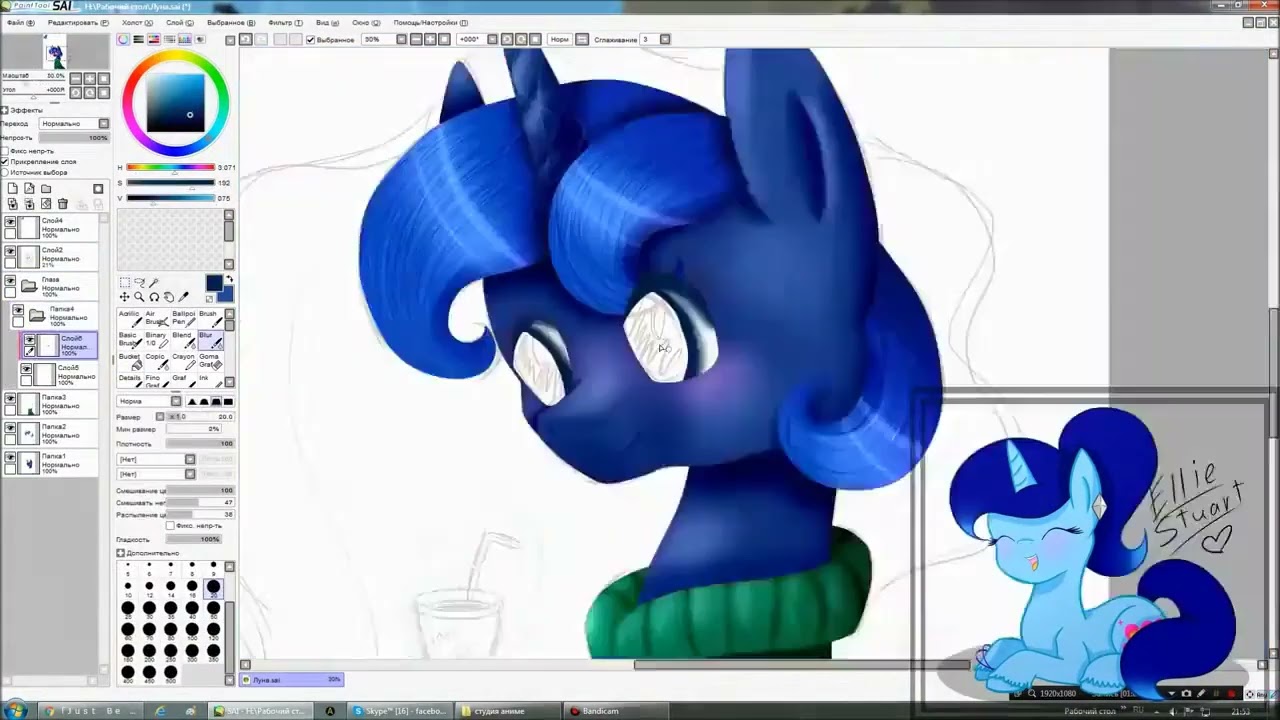This screenshot has width=1280, height=720.
Task: Select the Rotate view tool
Action: 154,297
